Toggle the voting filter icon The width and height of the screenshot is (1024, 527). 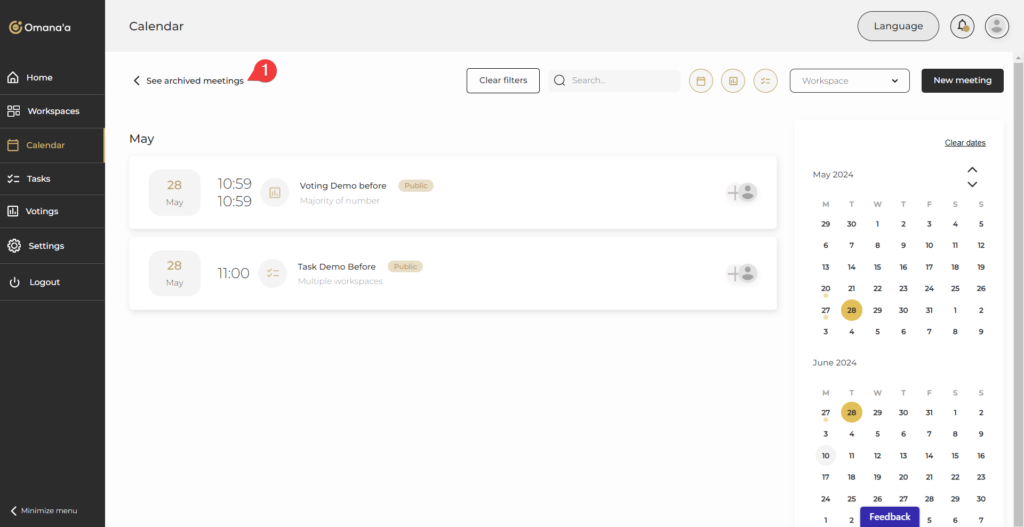(x=733, y=81)
